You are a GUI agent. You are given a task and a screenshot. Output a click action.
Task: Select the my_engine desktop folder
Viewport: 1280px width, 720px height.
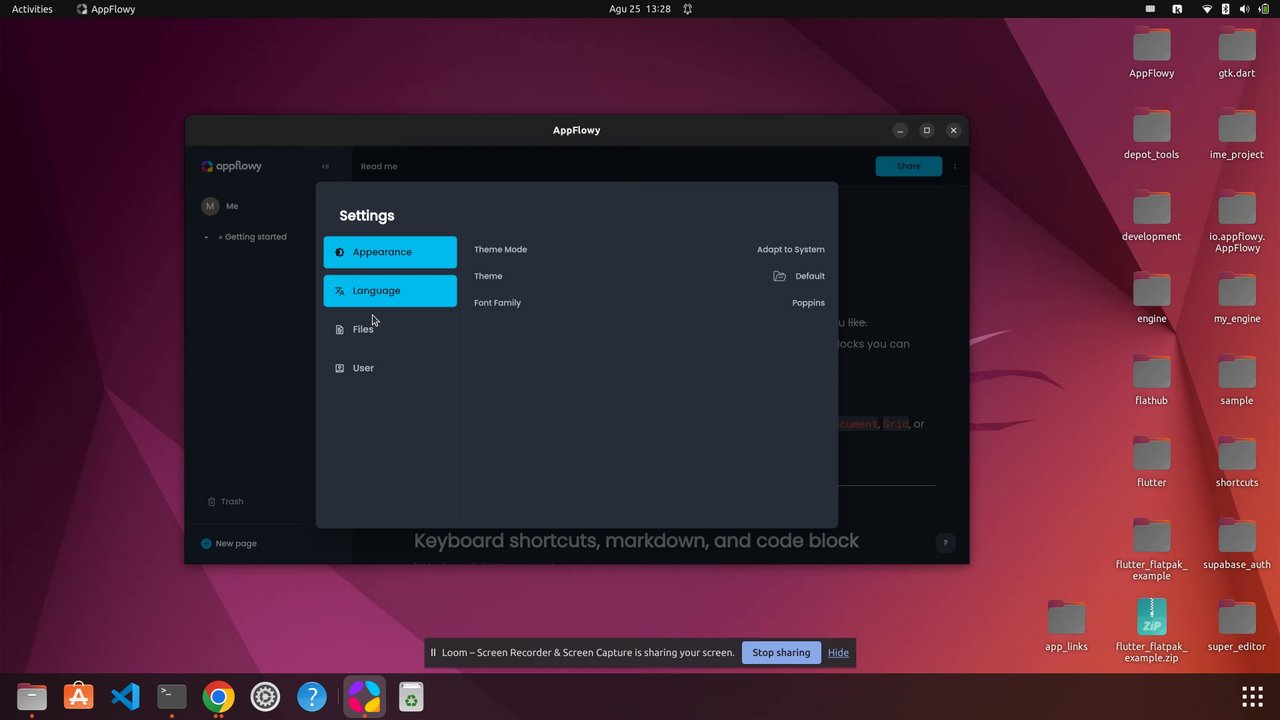click(1237, 299)
